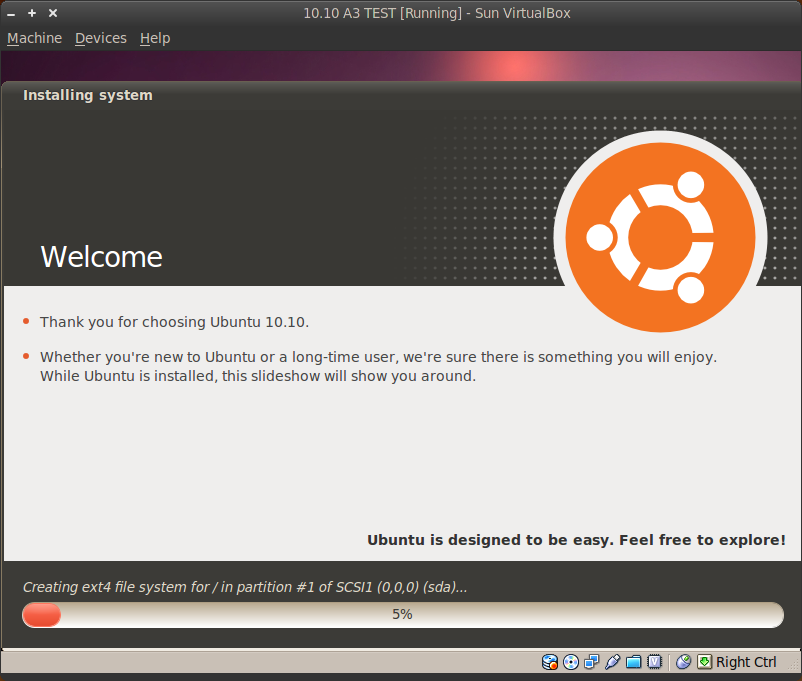The image size is (802, 681).
Task: Click the installation progress bar at 5%
Action: pos(403,614)
